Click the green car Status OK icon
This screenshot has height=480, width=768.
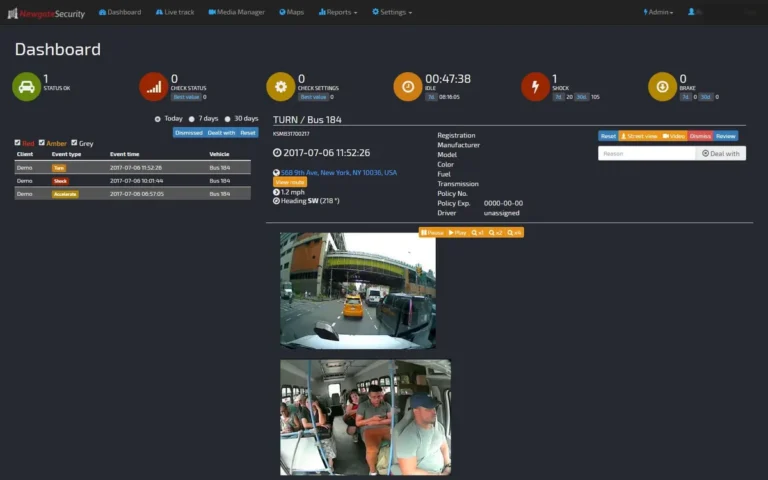[x=26, y=87]
